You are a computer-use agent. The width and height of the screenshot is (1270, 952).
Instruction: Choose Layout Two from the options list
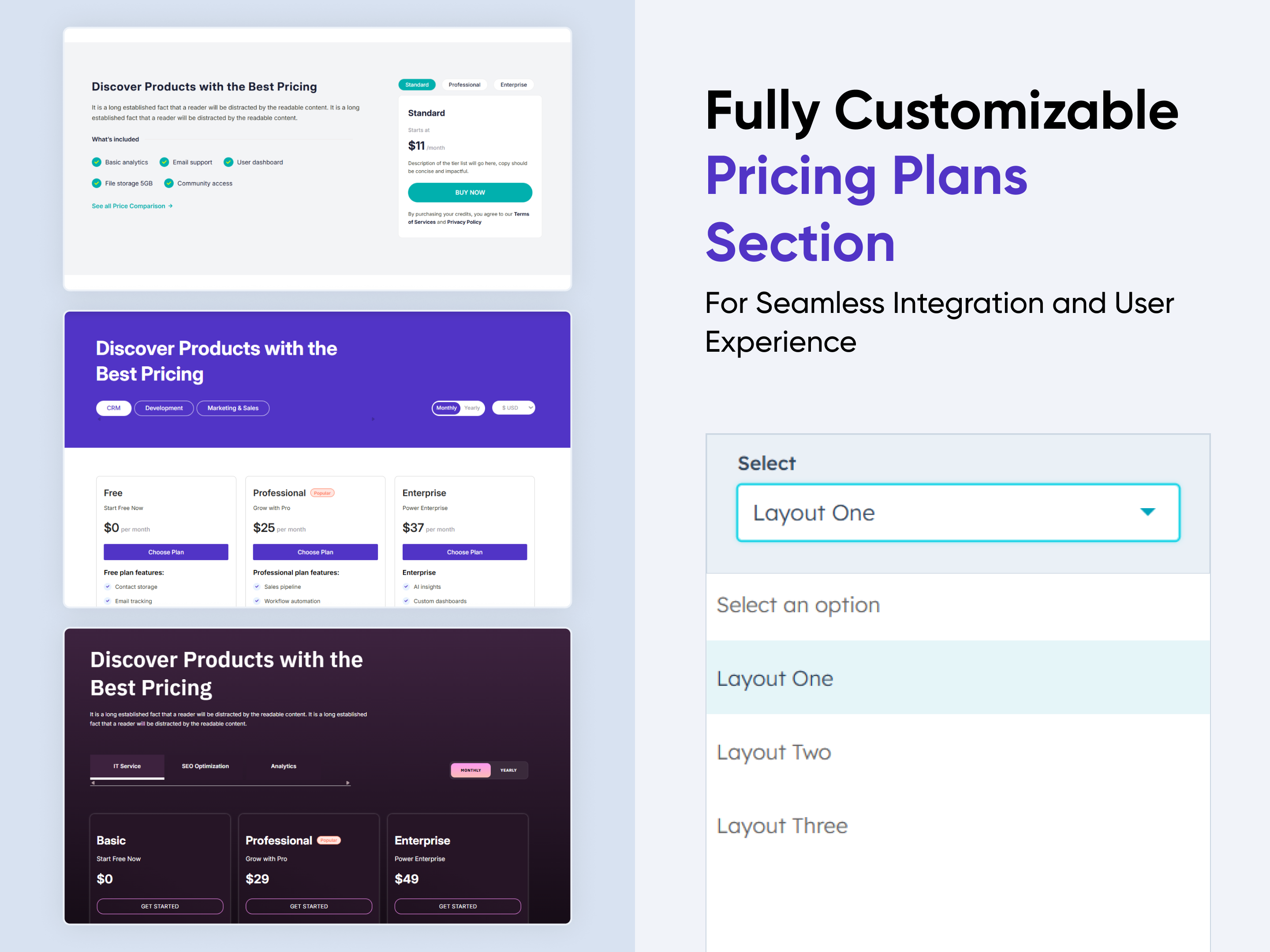coord(773,752)
